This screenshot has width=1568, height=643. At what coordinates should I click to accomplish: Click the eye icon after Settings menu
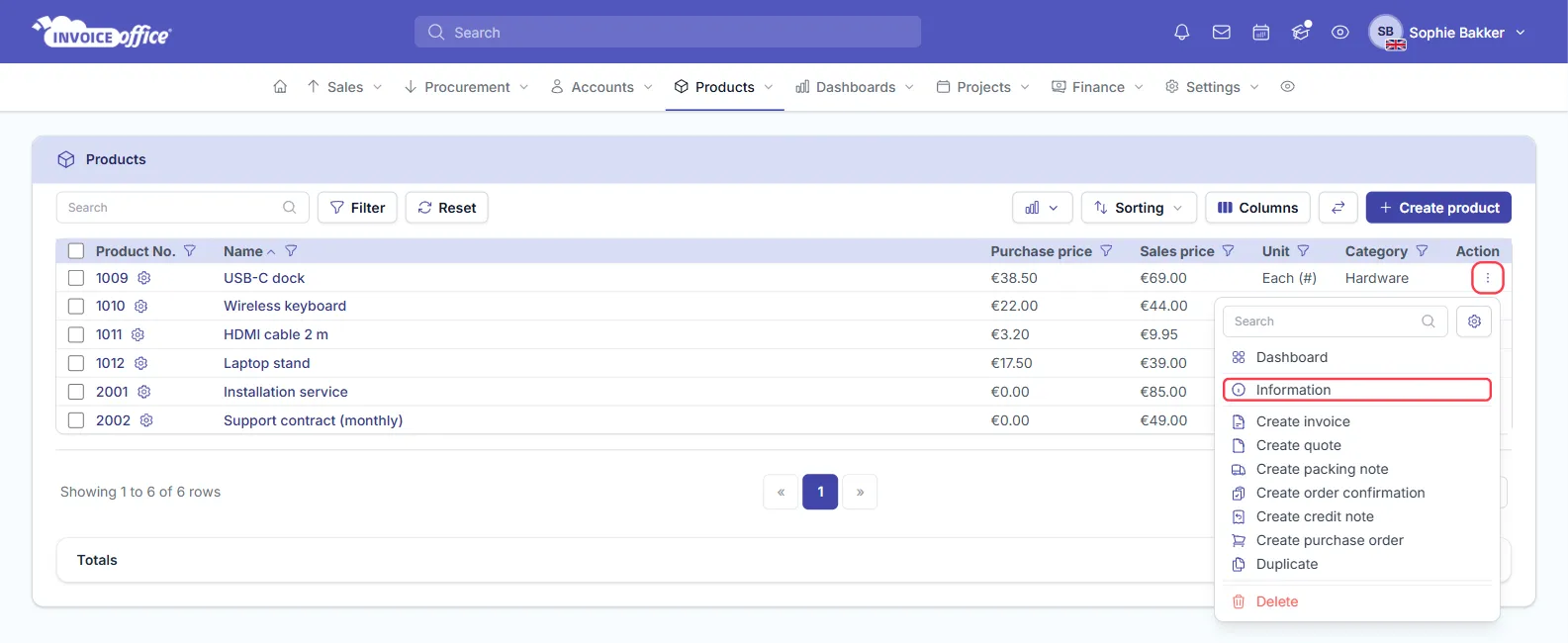(1287, 87)
